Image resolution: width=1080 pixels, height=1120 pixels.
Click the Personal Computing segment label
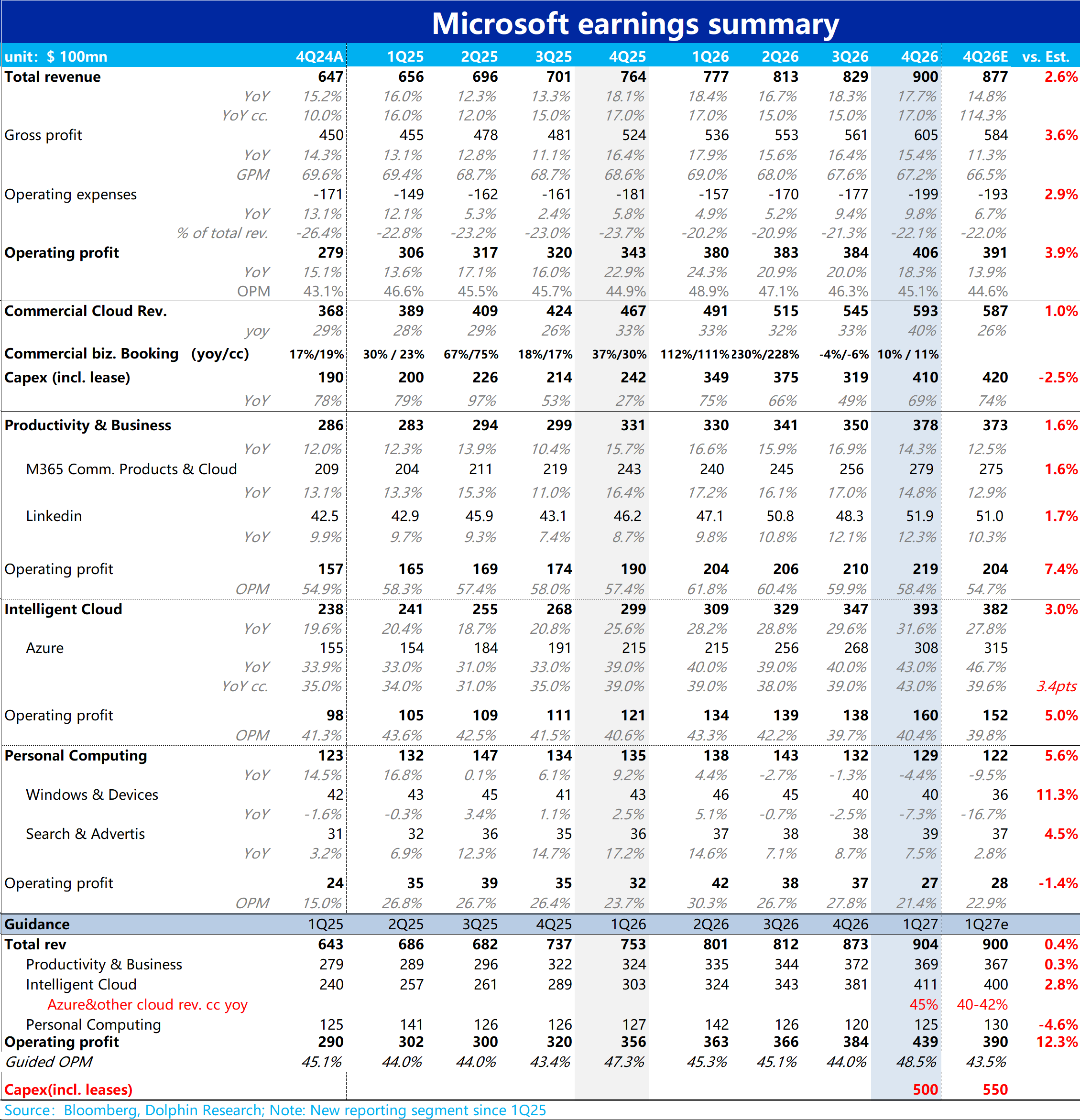click(x=76, y=755)
